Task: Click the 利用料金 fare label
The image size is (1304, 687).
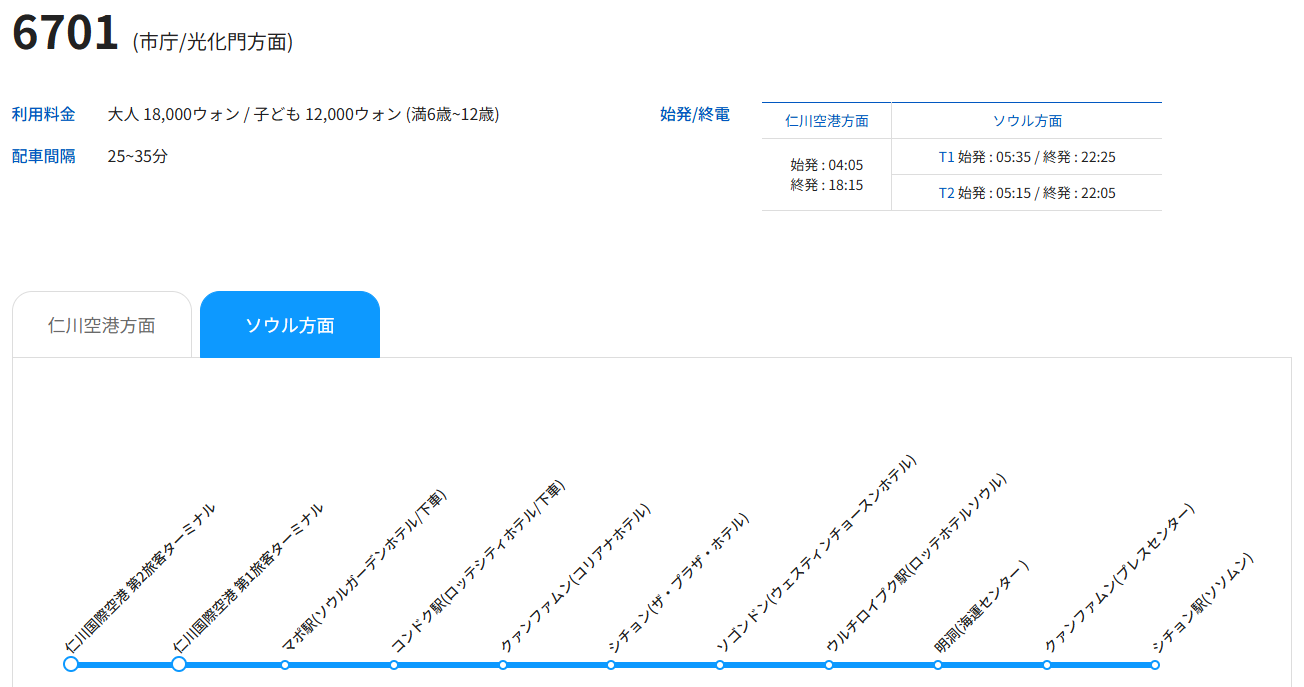Action: (x=44, y=114)
